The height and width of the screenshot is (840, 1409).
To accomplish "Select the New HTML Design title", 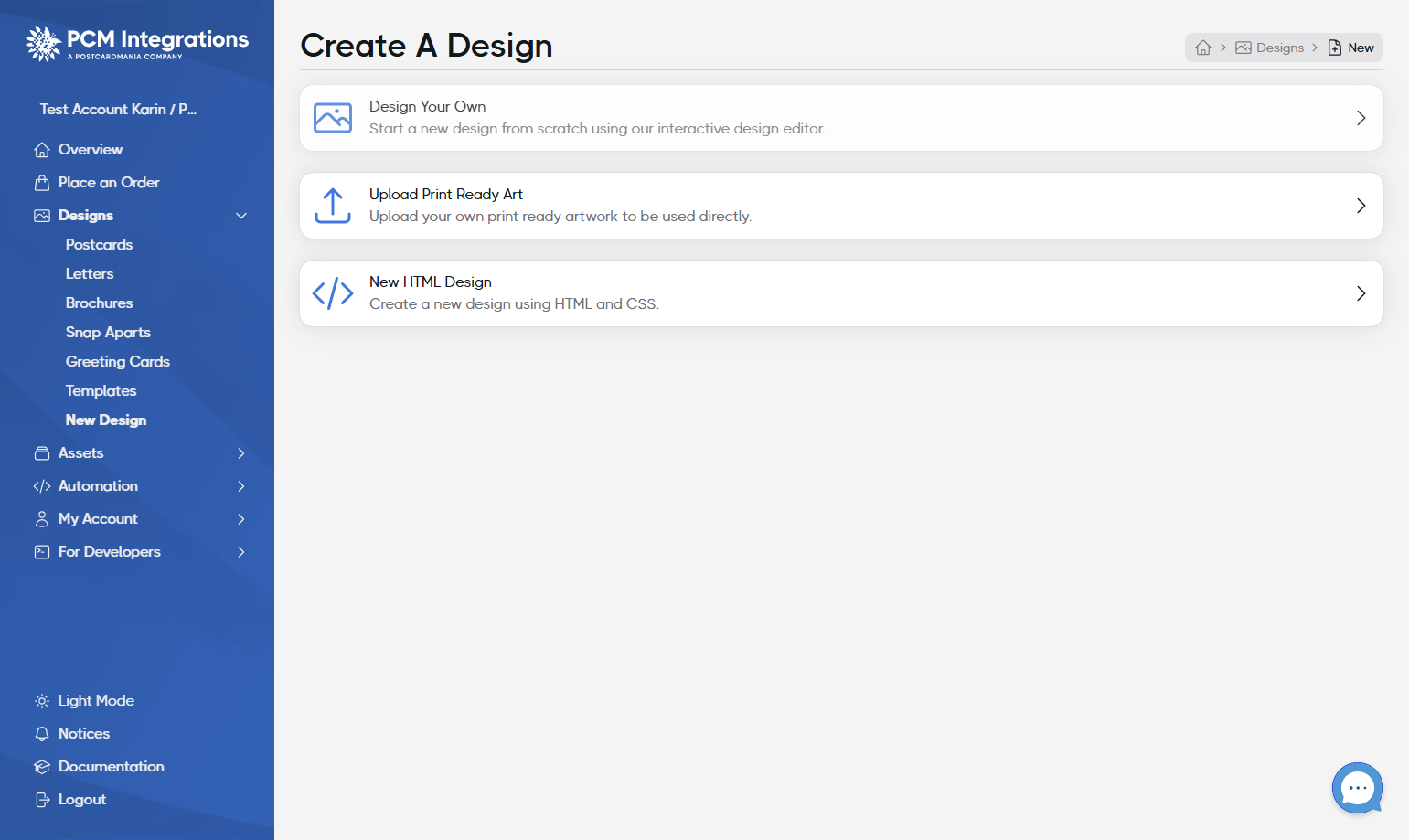I will [431, 282].
